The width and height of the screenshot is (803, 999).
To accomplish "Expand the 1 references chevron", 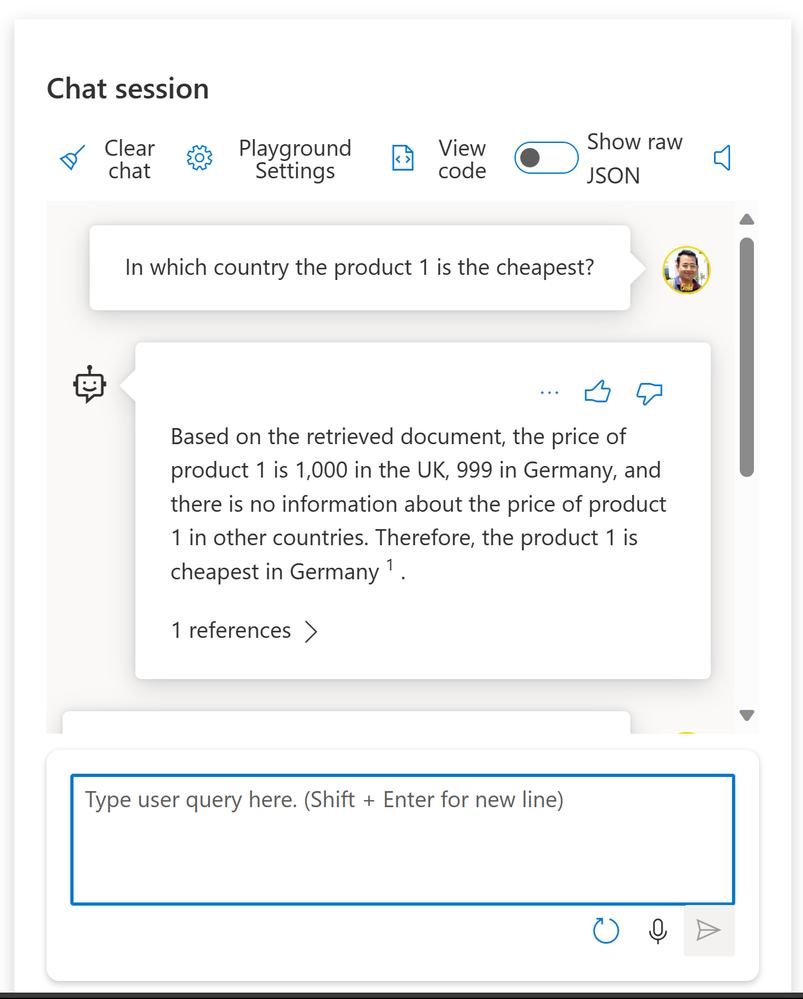I will pyautogui.click(x=311, y=631).
